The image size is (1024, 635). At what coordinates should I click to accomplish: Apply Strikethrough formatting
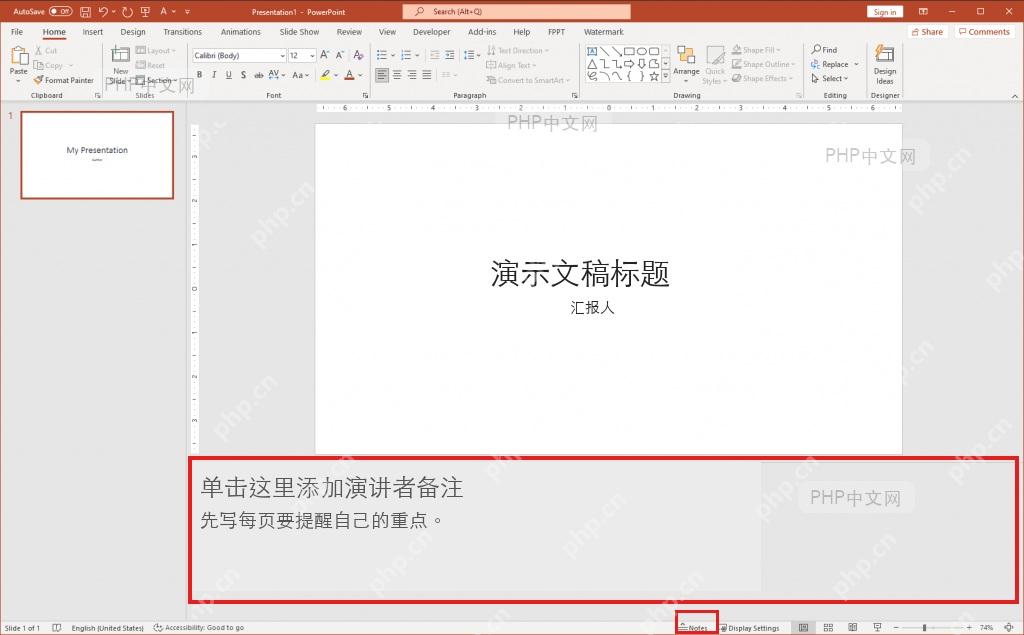pos(259,75)
